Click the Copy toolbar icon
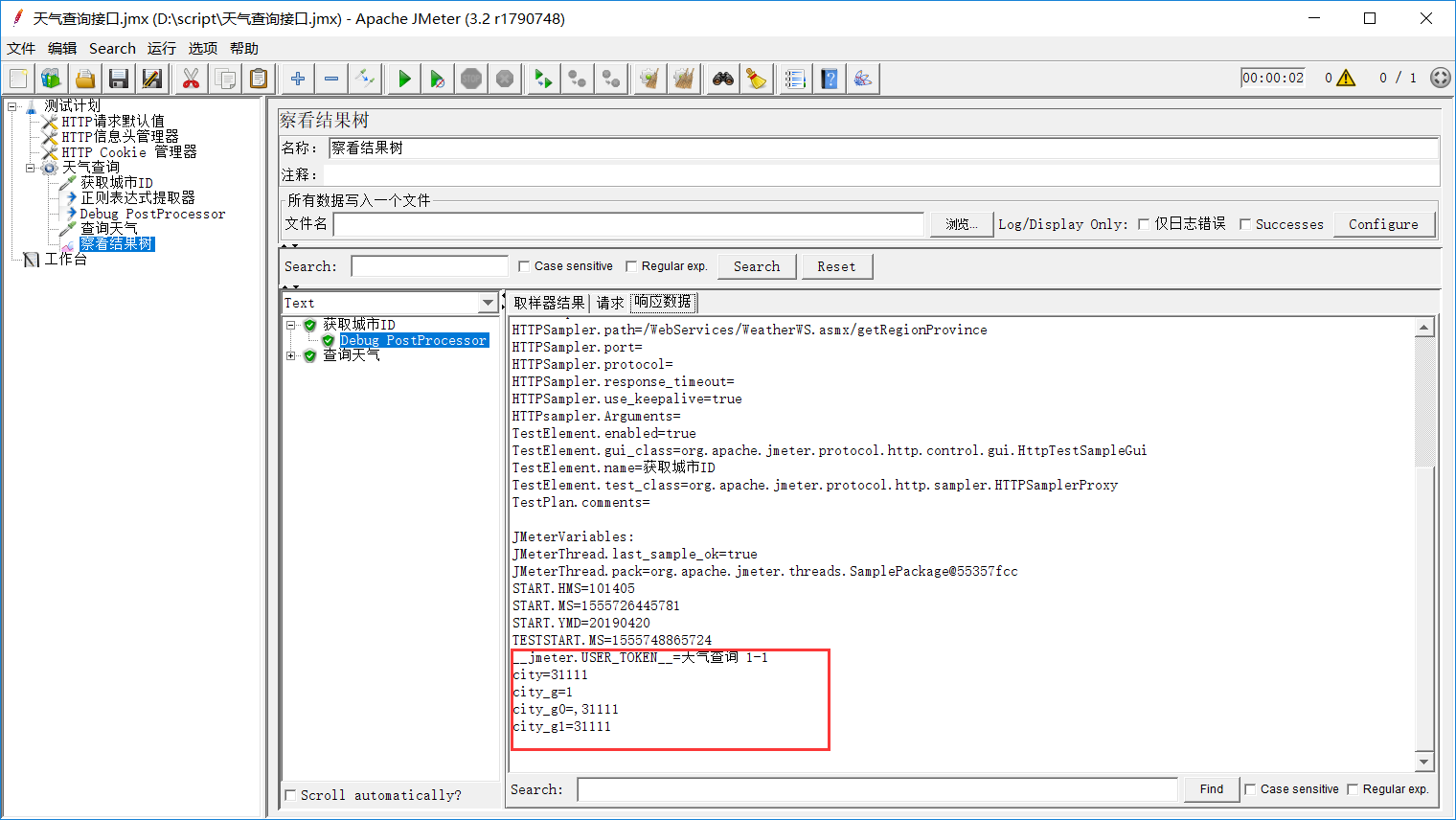This screenshot has height=820, width=1456. point(225,79)
